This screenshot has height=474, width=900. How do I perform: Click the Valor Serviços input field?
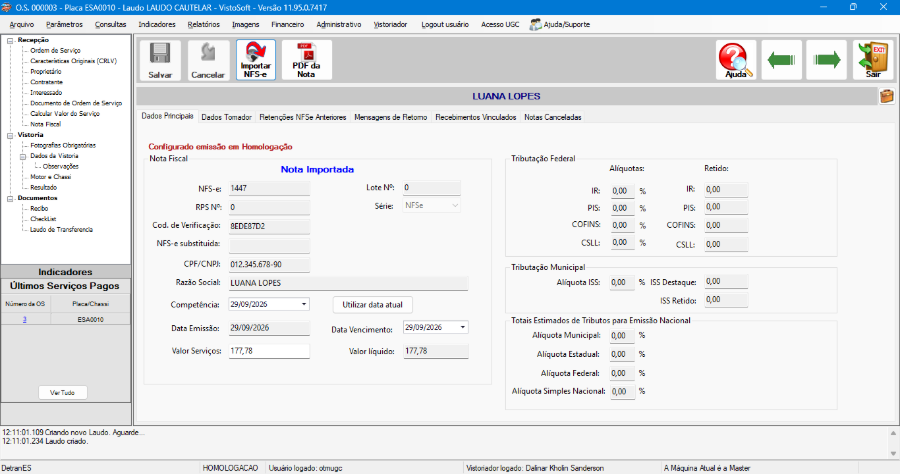click(x=269, y=351)
